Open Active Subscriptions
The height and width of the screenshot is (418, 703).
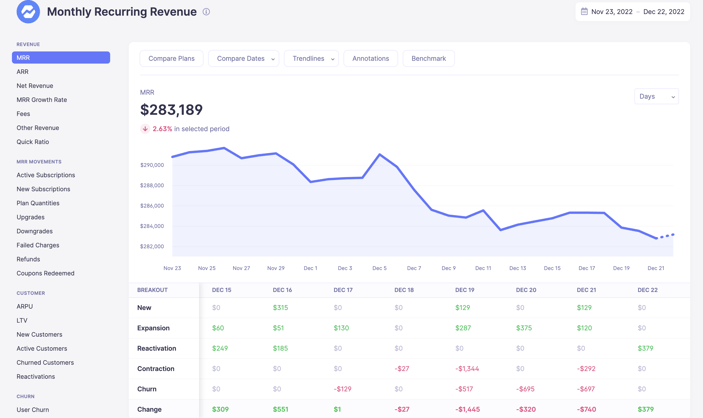click(x=46, y=175)
